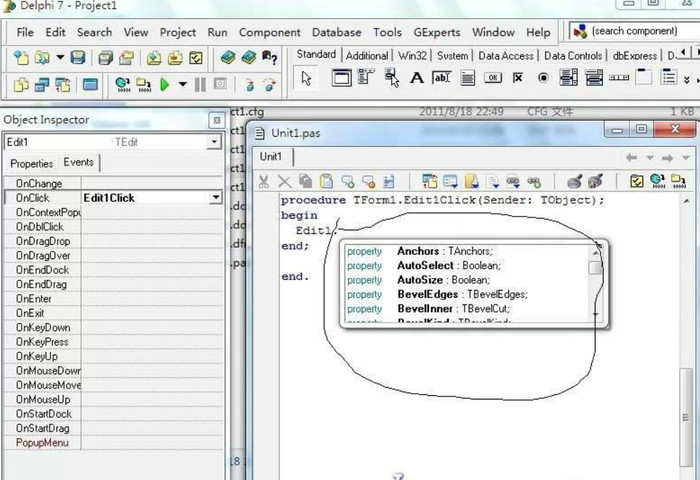The height and width of the screenshot is (480, 700).
Task: Select the arrow pointer tool in component palette
Action: tap(307, 77)
